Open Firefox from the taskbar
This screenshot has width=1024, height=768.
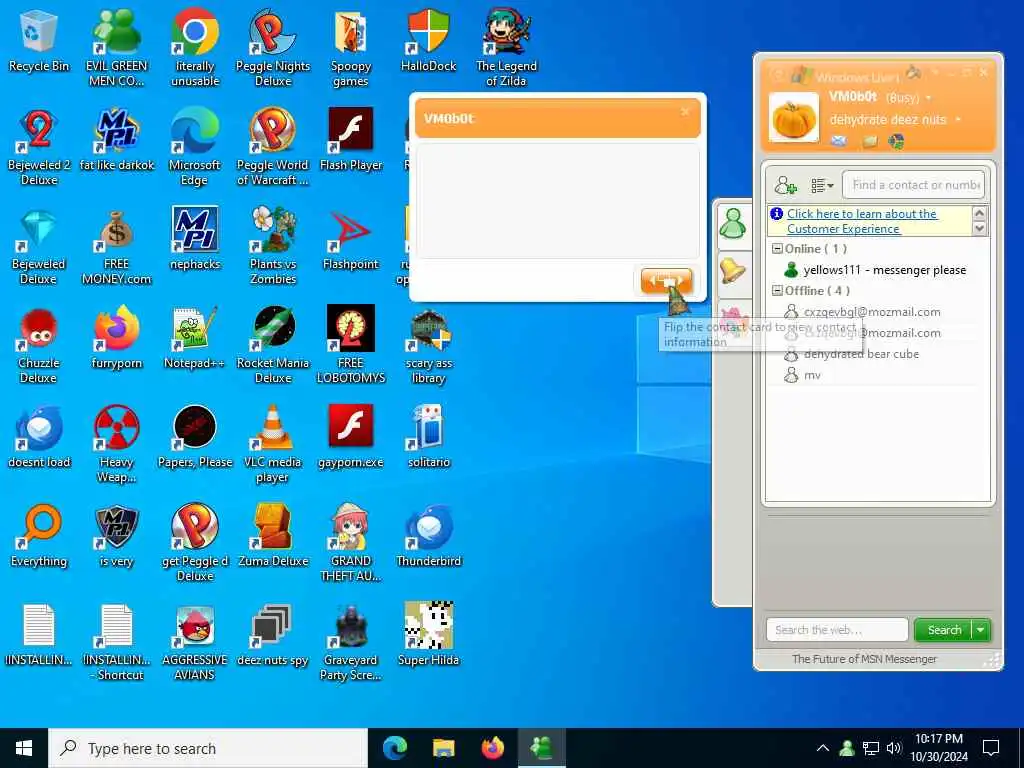pyautogui.click(x=493, y=748)
